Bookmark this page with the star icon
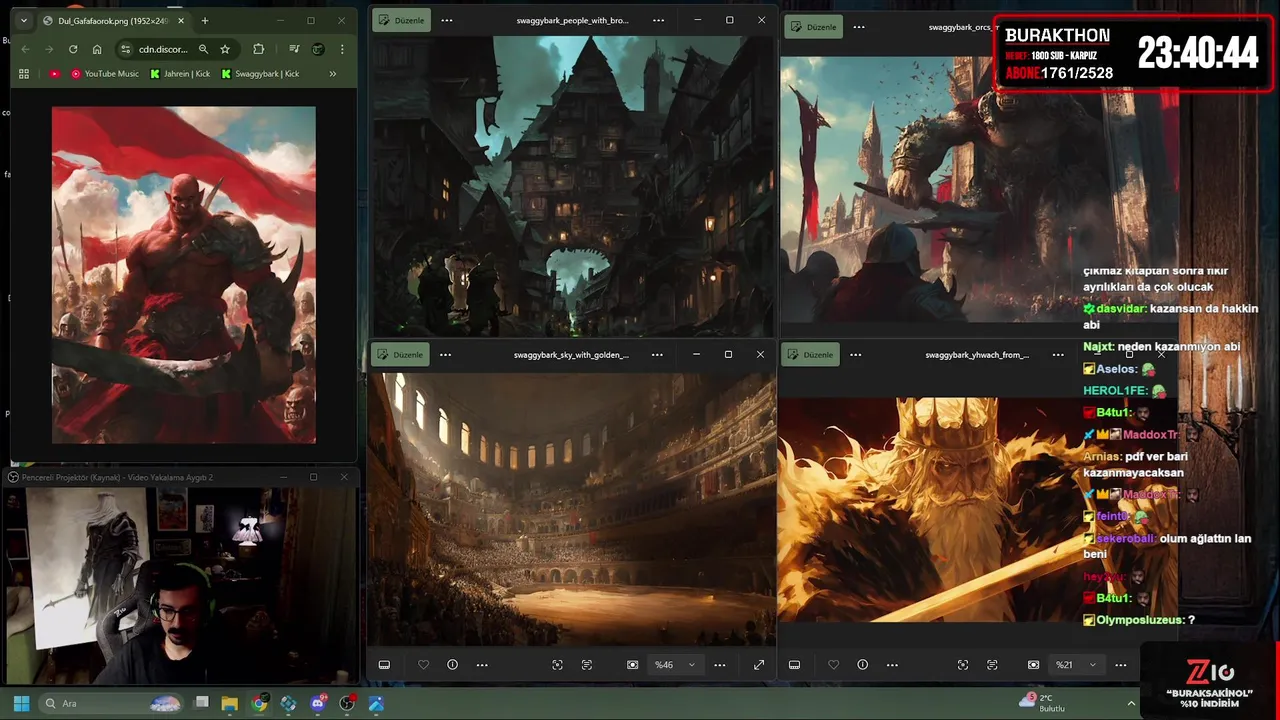This screenshot has height=720, width=1280. pos(225,49)
